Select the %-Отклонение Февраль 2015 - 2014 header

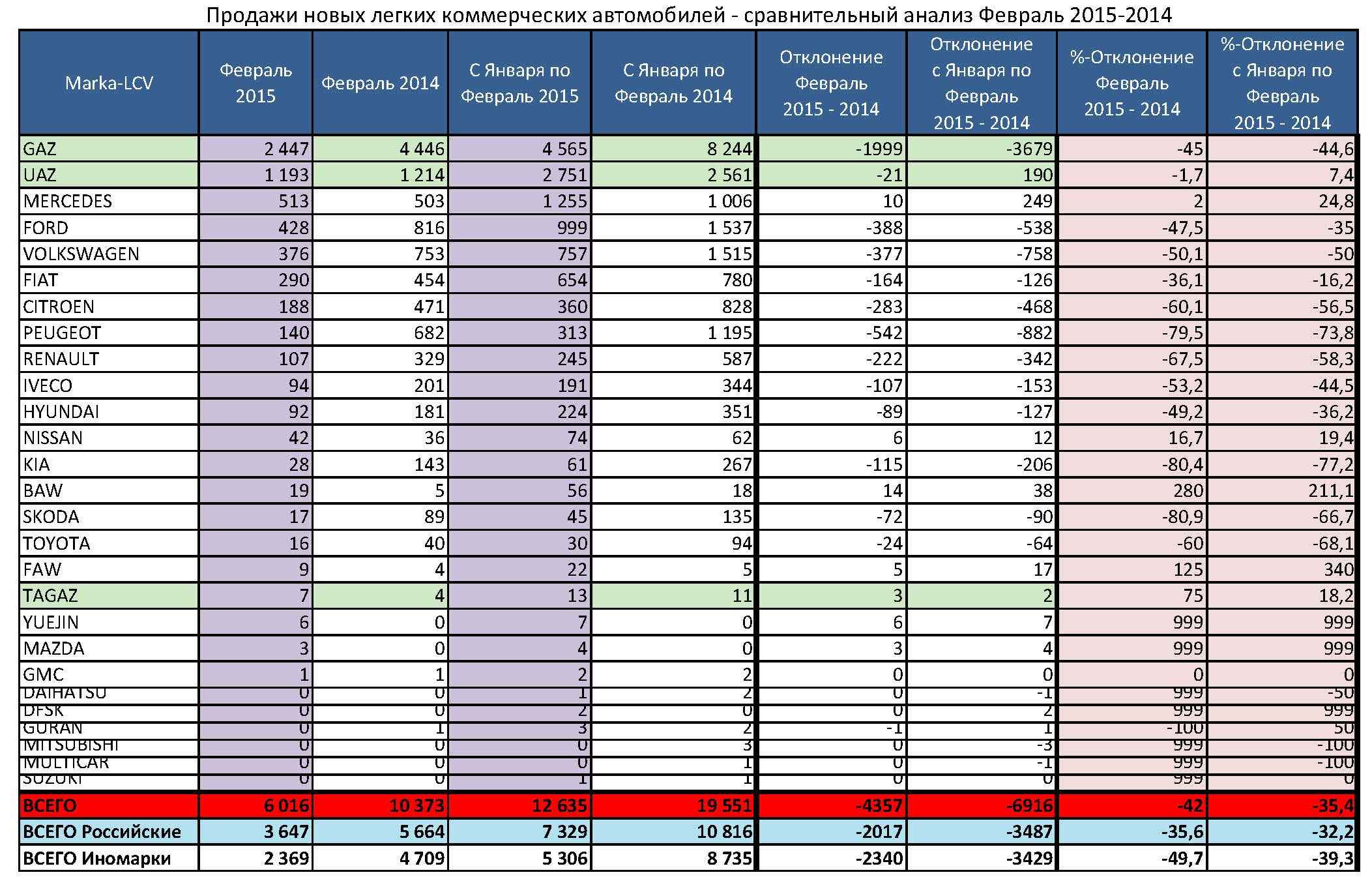coord(1132,83)
